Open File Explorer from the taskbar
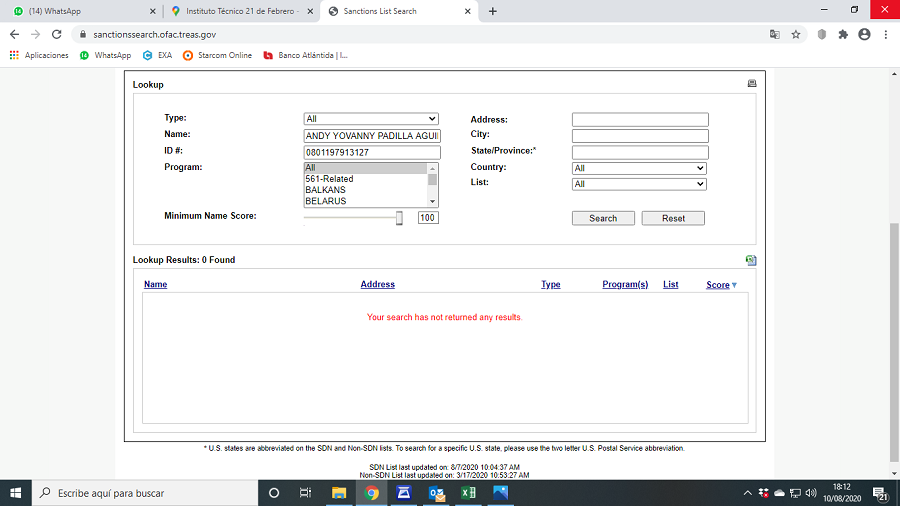This screenshot has height=506, width=900. 338,493
